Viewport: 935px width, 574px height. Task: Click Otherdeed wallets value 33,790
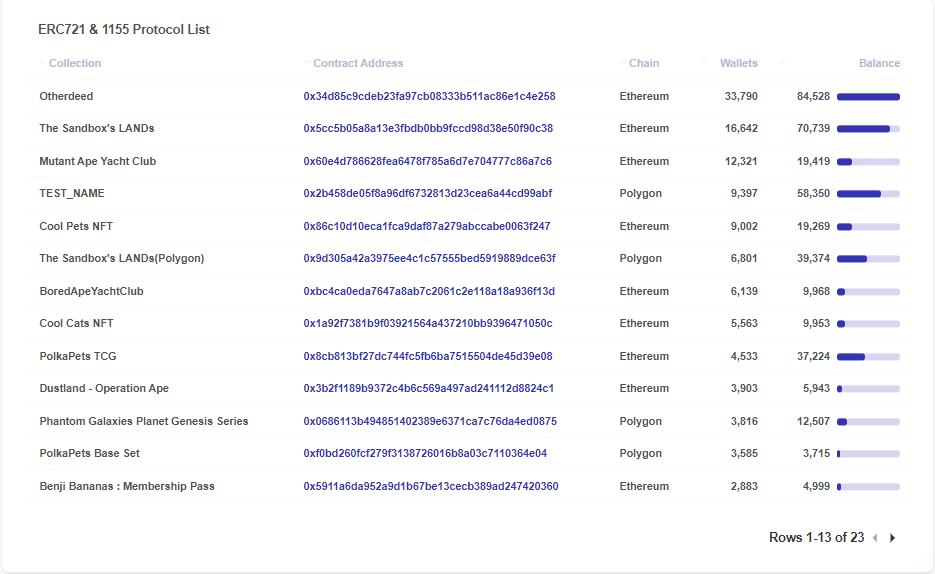(741, 96)
